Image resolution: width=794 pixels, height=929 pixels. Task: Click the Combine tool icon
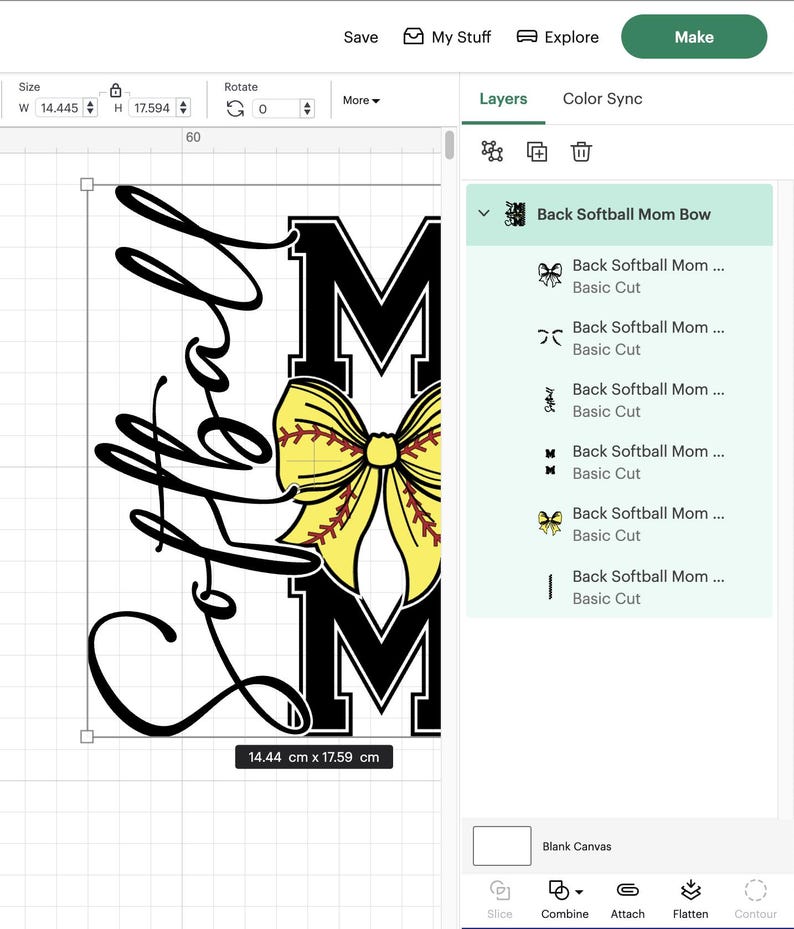click(558, 890)
